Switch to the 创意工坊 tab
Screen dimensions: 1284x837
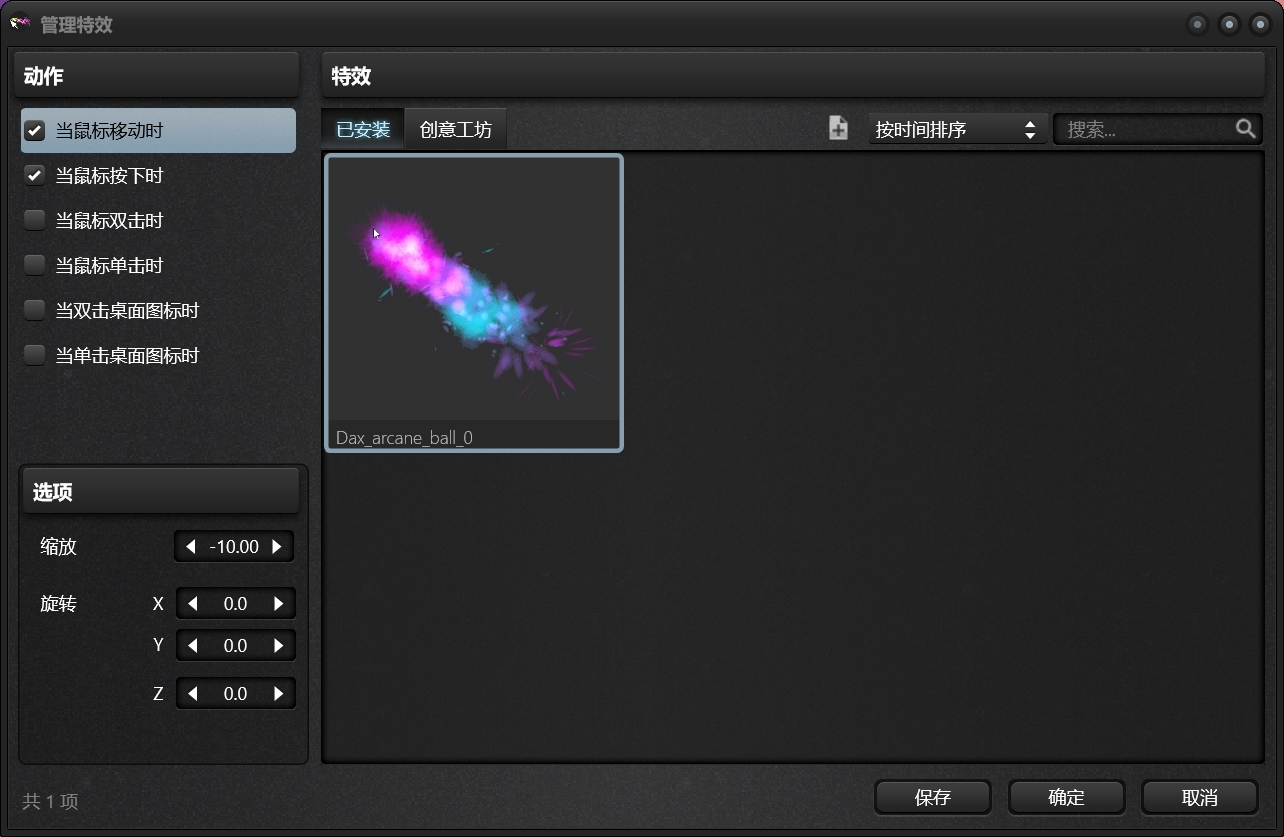[455, 128]
